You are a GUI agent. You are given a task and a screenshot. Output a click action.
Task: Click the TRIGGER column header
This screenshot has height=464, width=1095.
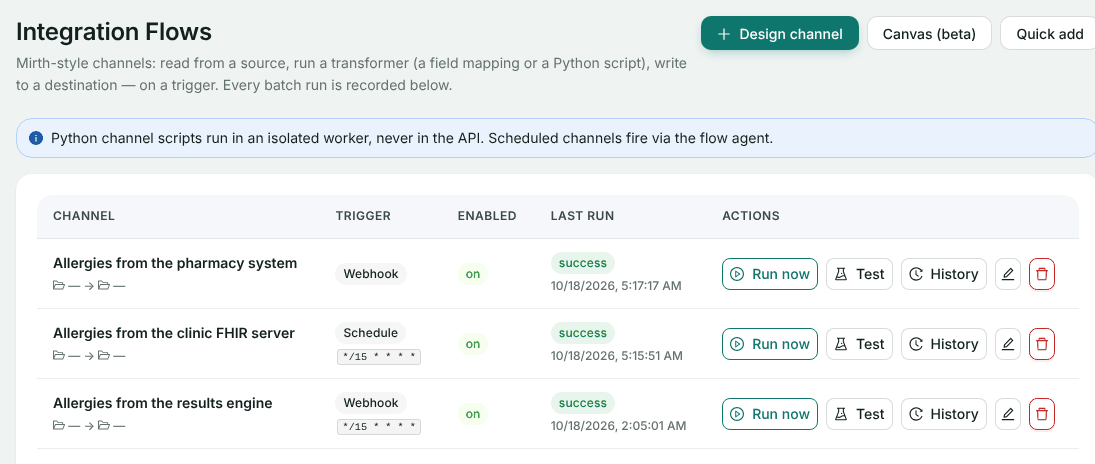coord(363,216)
